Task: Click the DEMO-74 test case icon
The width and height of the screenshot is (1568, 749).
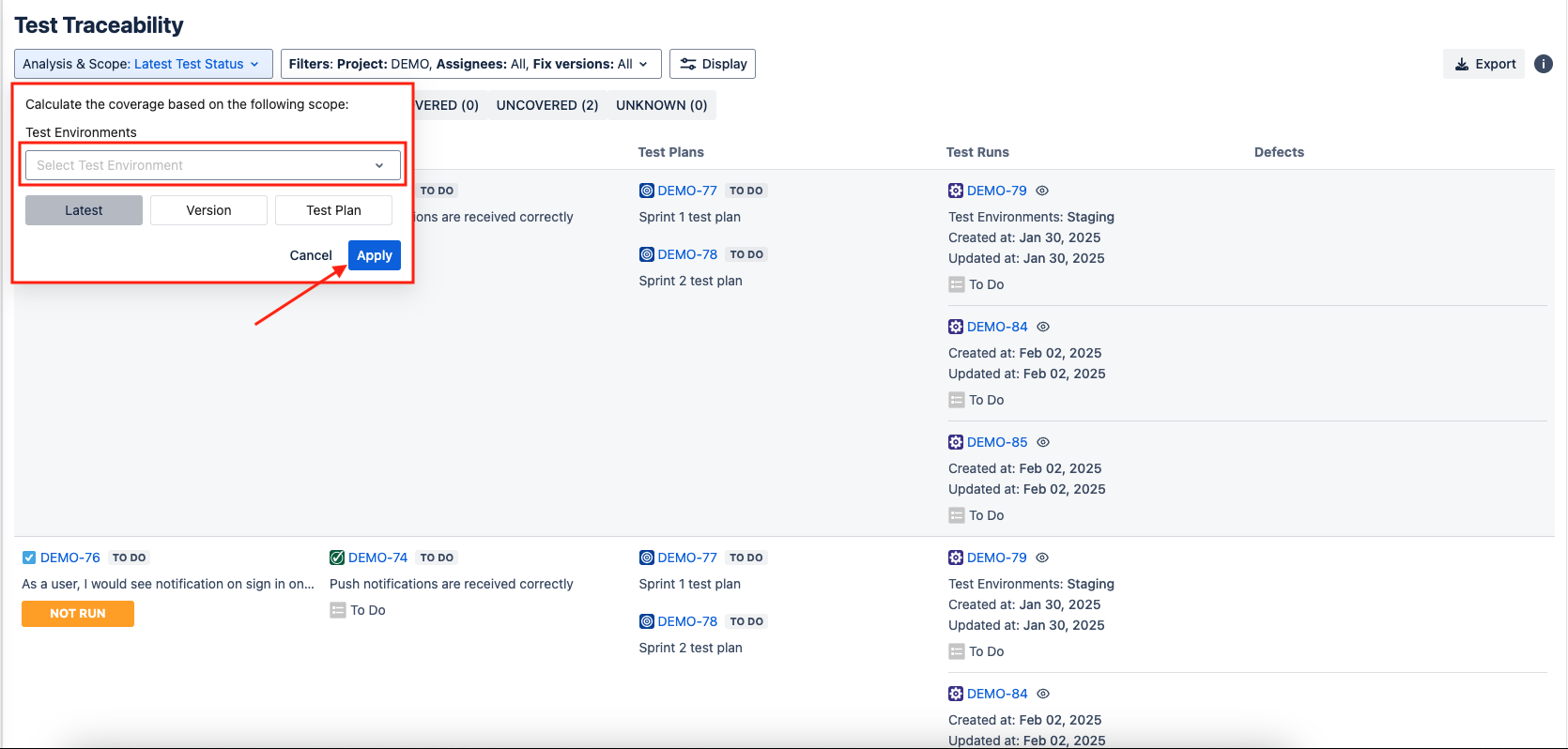Action: 337,558
